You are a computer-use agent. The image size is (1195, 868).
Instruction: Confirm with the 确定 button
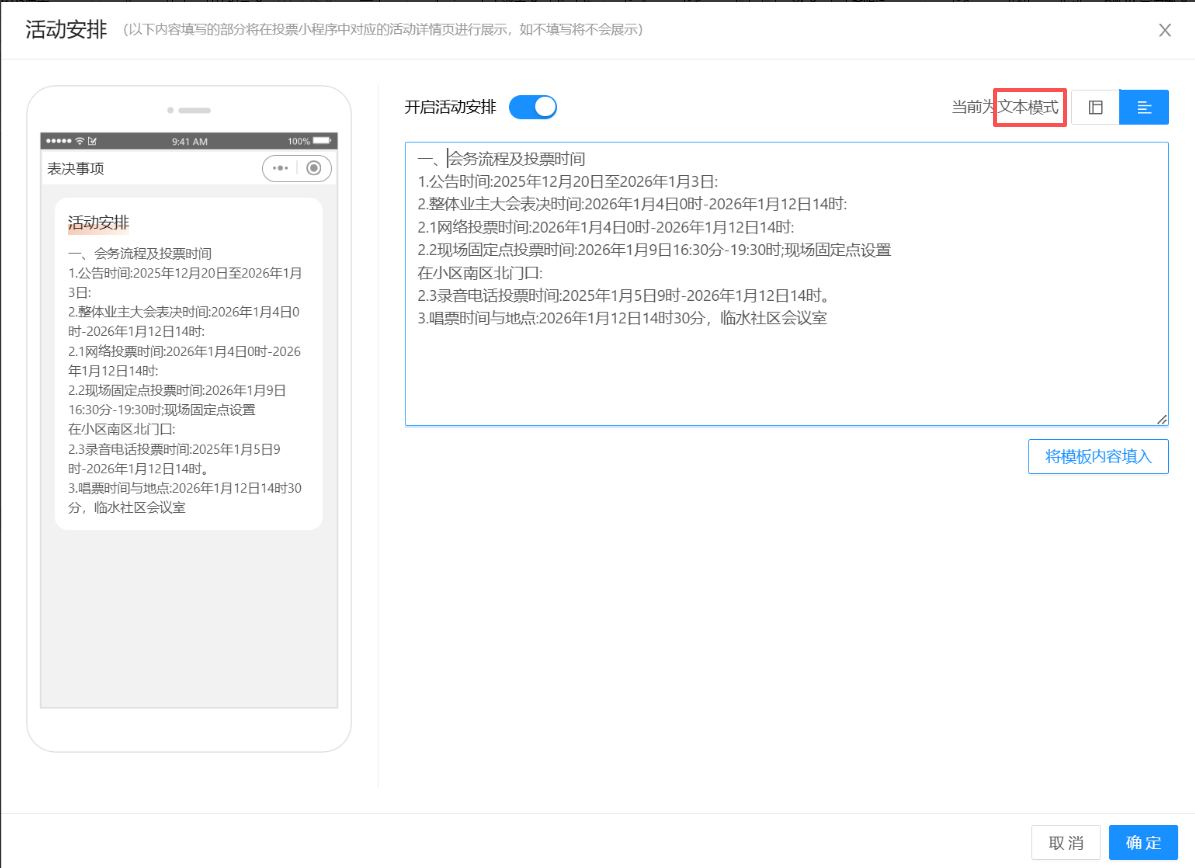click(x=1143, y=842)
